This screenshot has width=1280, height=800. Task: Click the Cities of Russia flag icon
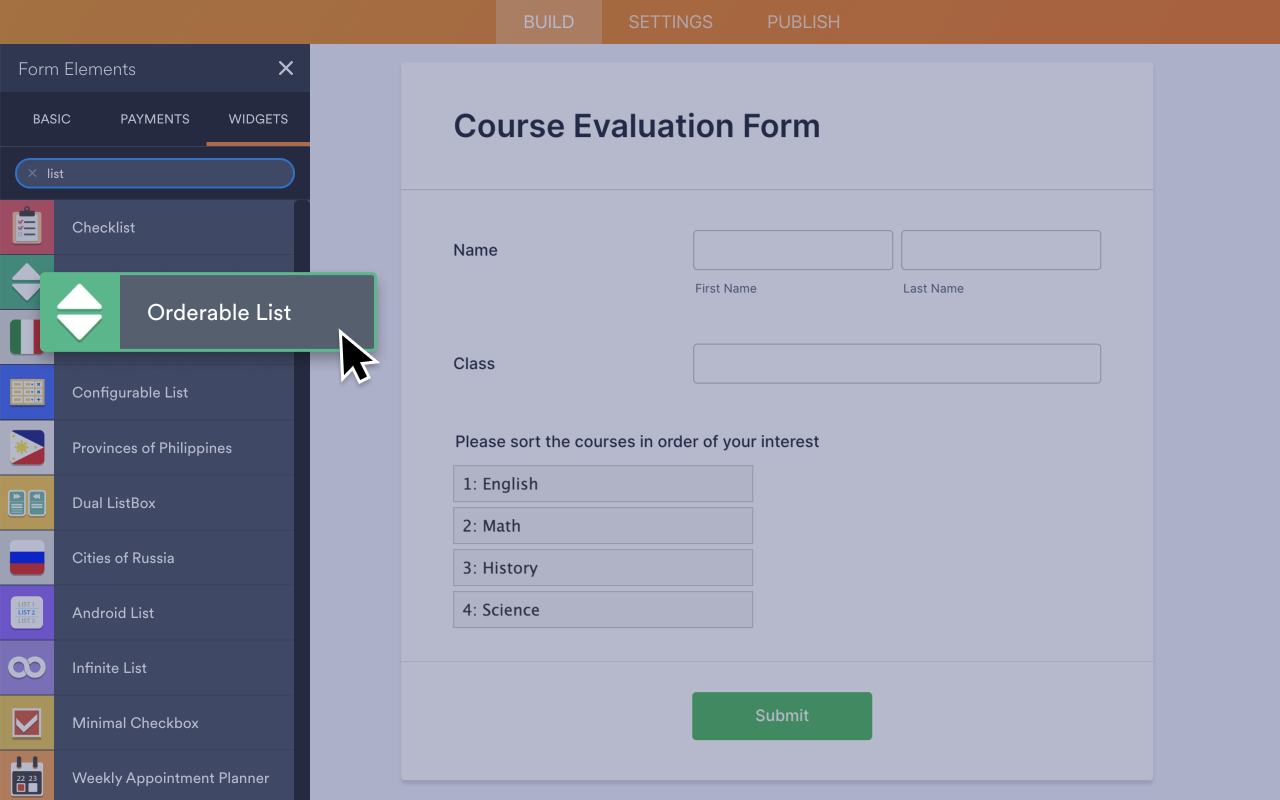click(x=27, y=557)
